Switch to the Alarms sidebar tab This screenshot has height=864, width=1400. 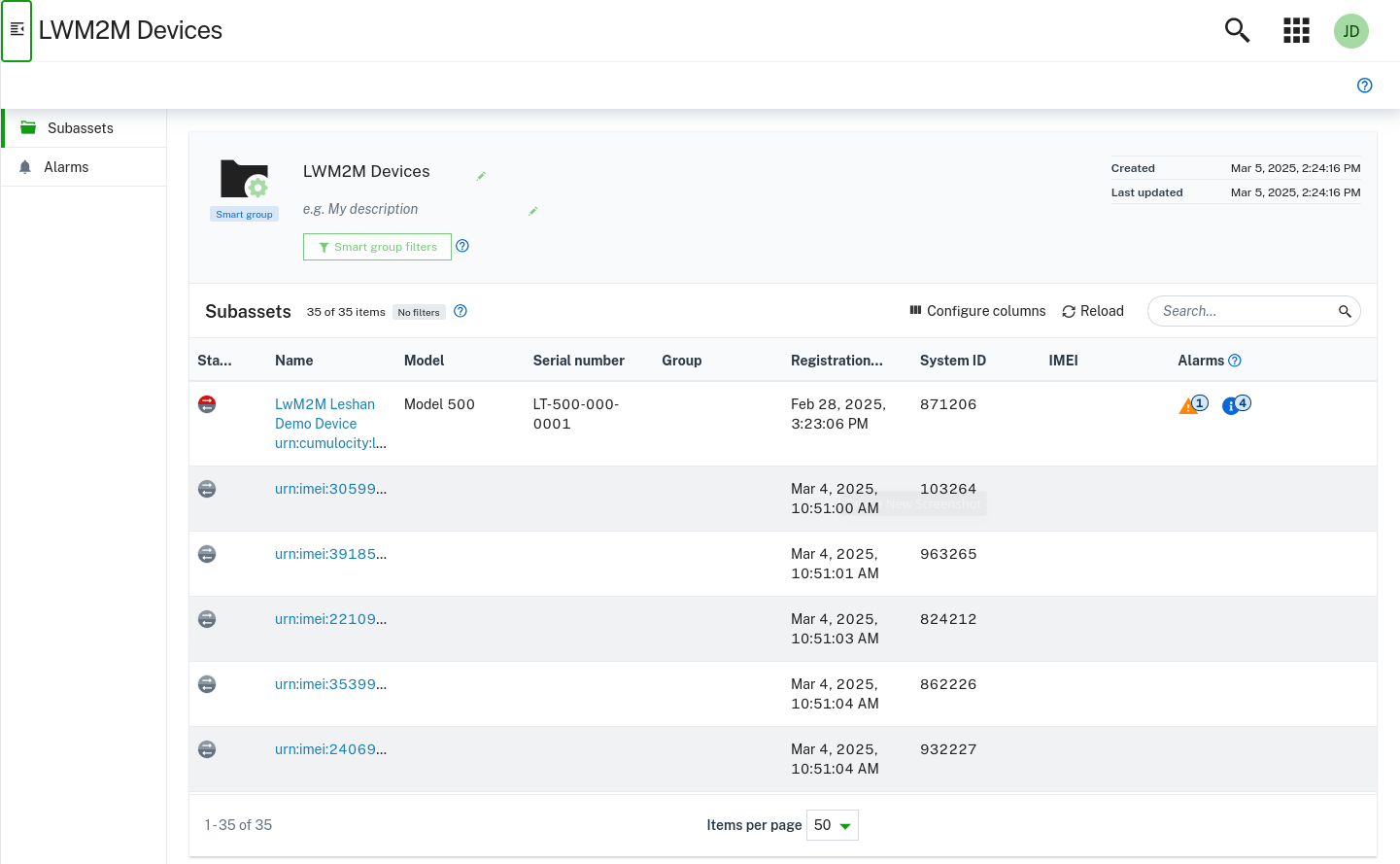[x=66, y=167]
